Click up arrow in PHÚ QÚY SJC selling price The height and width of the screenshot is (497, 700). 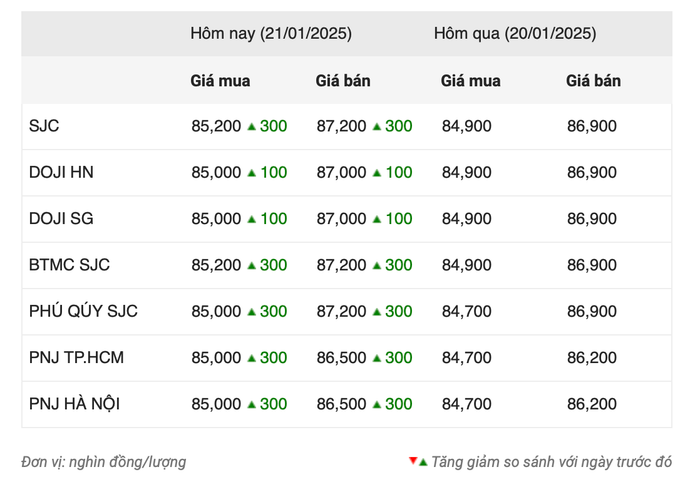[377, 312]
